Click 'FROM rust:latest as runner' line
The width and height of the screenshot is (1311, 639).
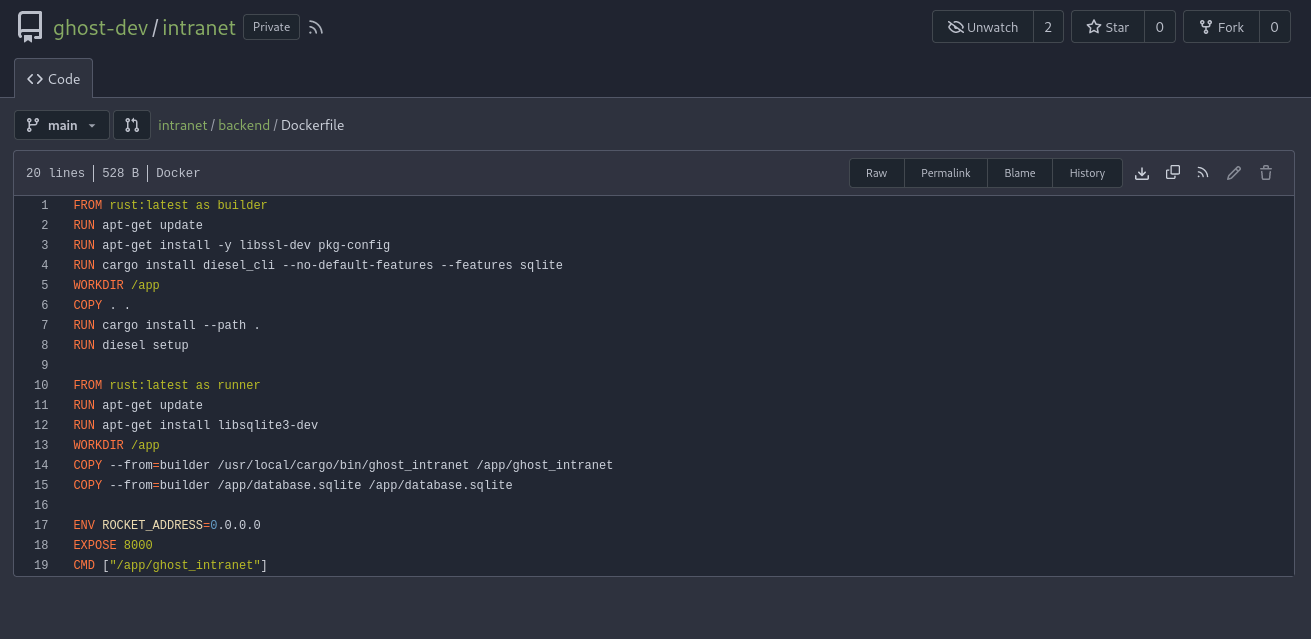coord(167,385)
